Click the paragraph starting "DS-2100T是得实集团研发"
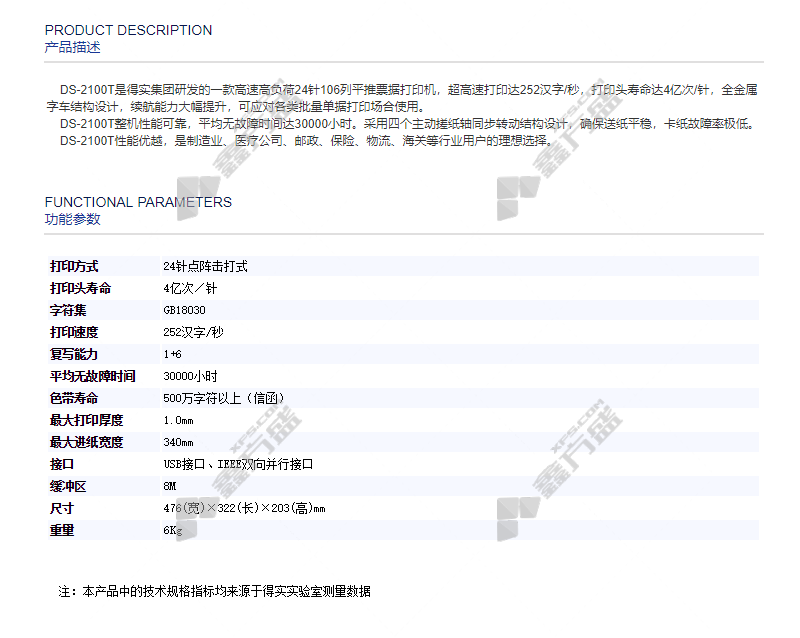The width and height of the screenshot is (800, 638). (402, 98)
